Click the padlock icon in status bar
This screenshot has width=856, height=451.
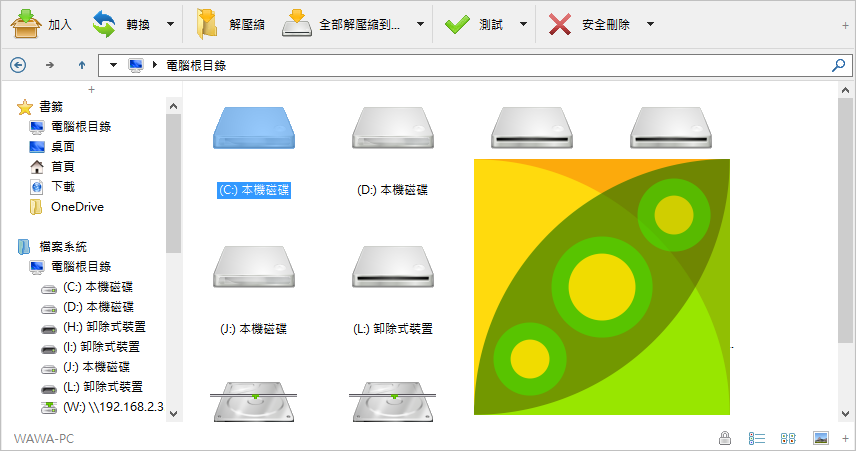[725, 438]
